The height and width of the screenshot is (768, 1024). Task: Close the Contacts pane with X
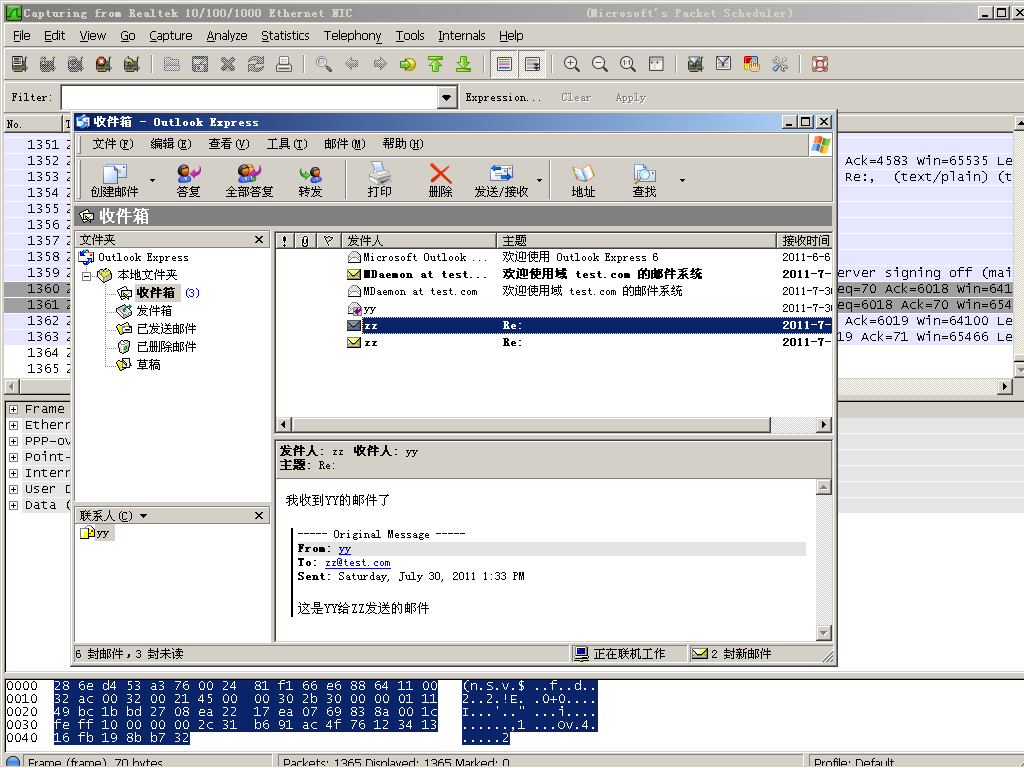[x=259, y=516]
